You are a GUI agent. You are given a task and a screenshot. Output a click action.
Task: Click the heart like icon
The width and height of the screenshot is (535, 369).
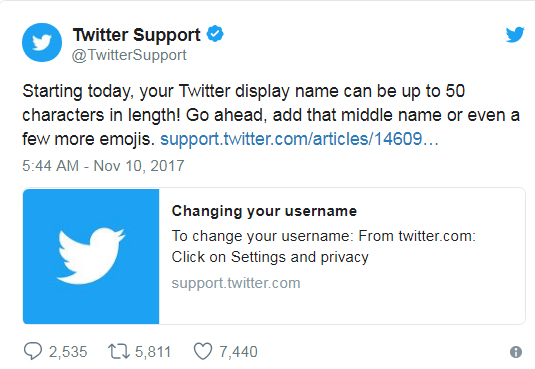pos(203,351)
